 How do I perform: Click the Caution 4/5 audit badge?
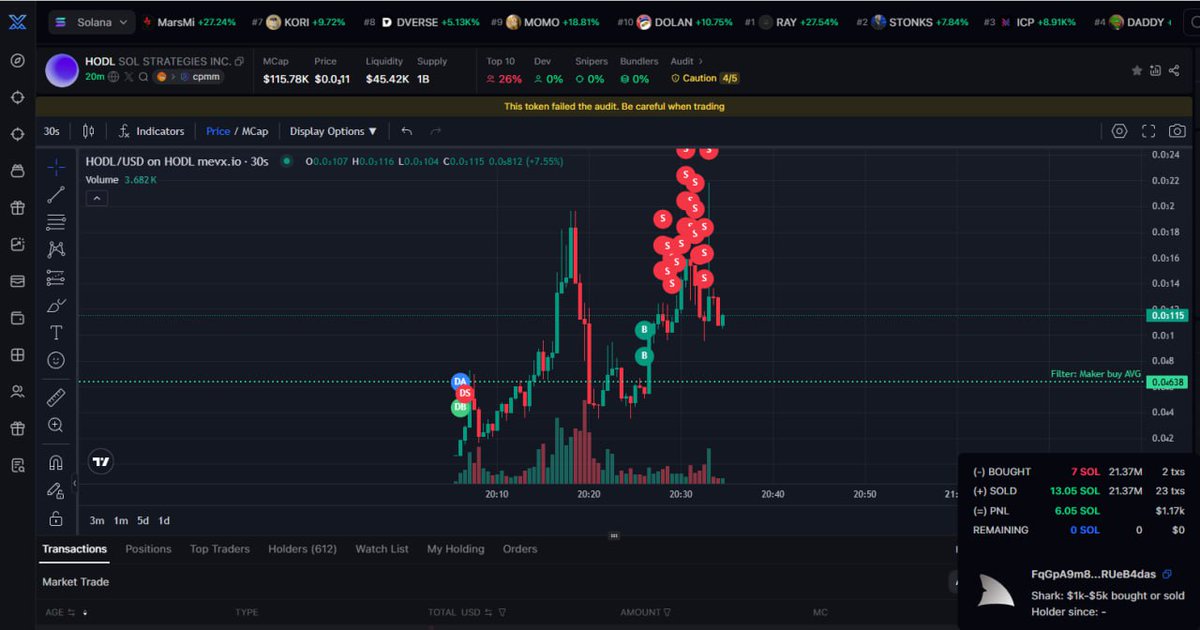705,78
